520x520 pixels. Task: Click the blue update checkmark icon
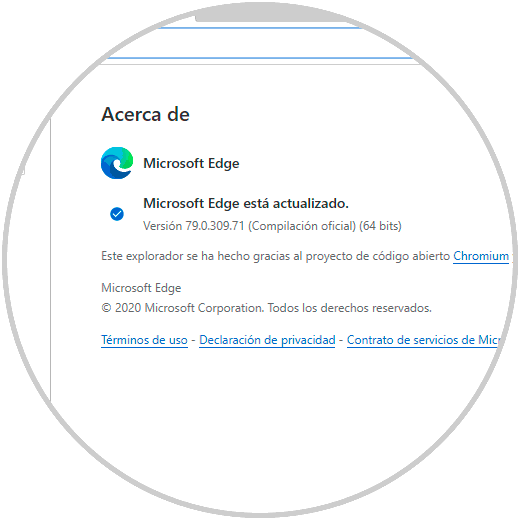[117, 214]
